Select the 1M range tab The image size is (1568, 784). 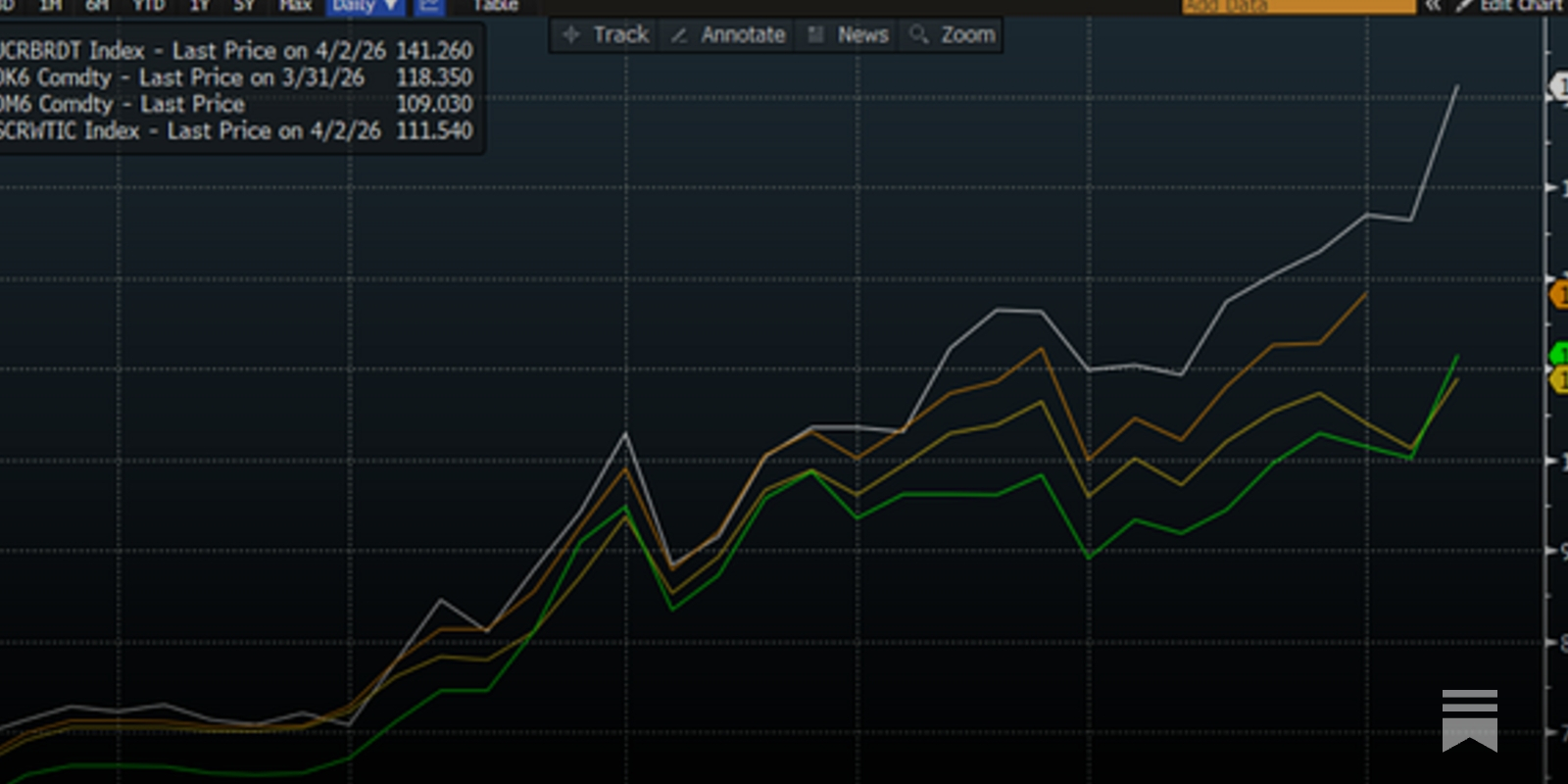click(x=51, y=6)
